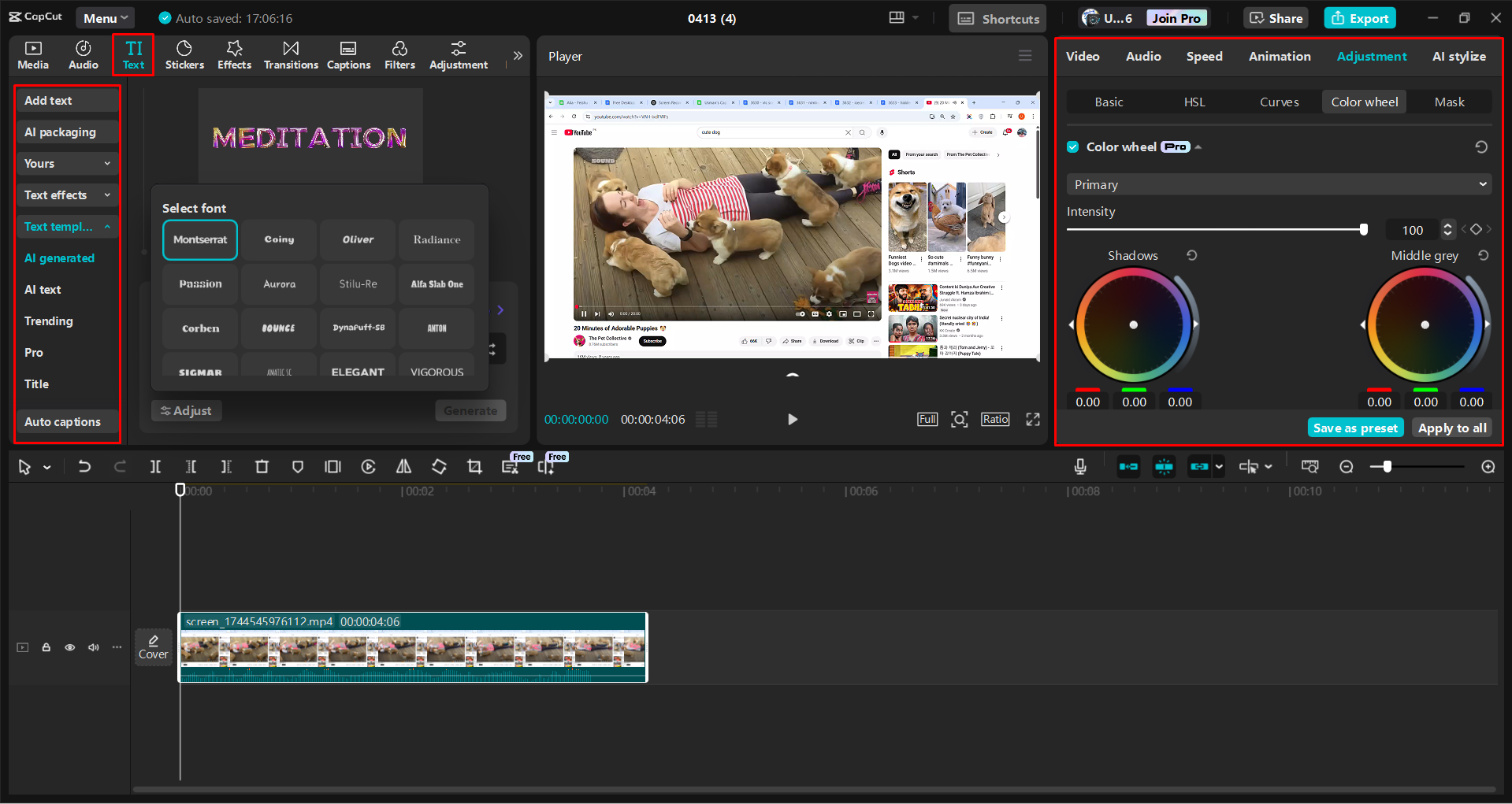Select the Mirror tool above the timeline

[403, 466]
